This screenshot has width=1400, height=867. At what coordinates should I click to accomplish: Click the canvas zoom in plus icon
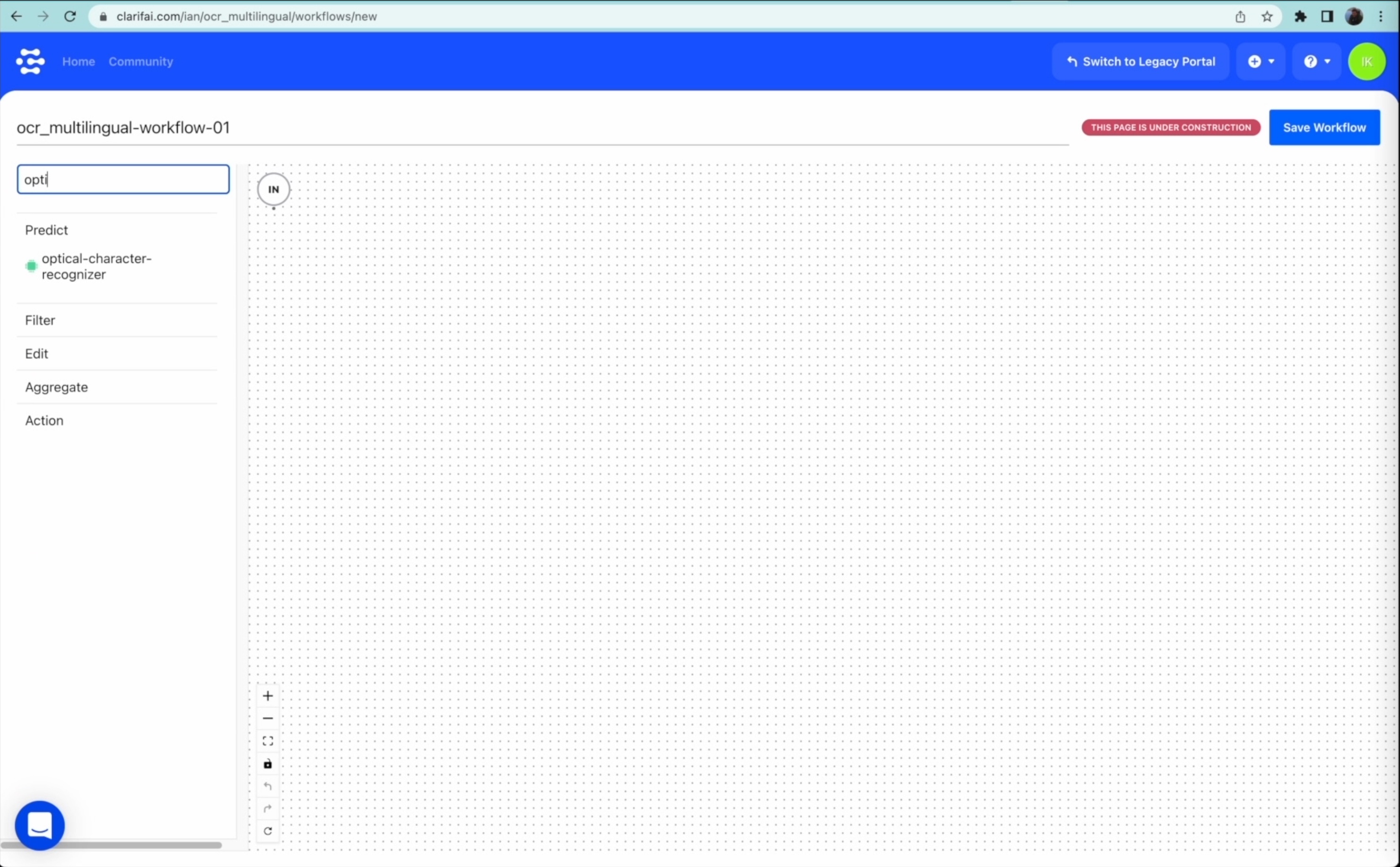[268, 696]
